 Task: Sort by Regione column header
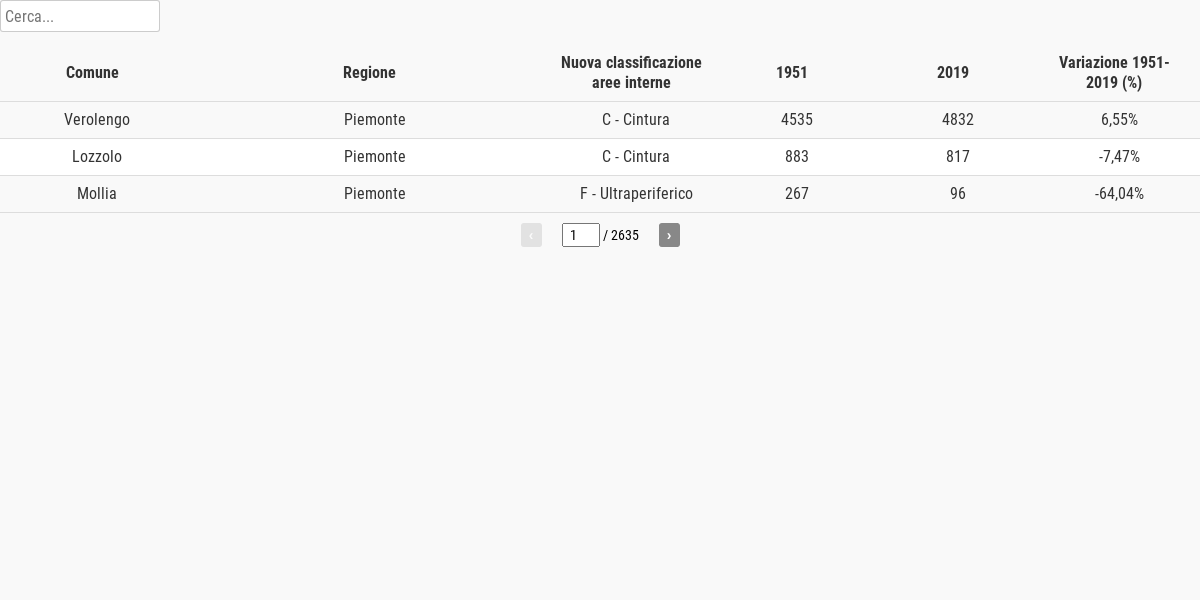tap(369, 72)
